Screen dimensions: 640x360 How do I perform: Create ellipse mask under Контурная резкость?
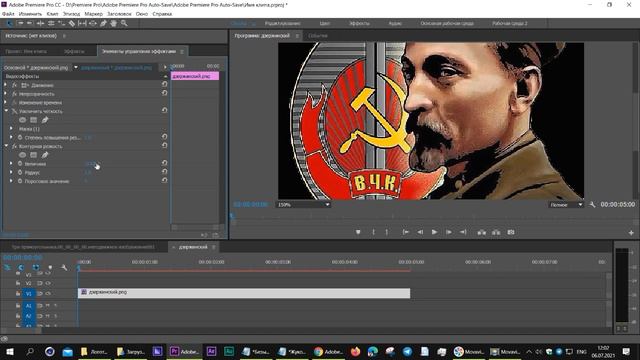pyautogui.click(x=22, y=155)
